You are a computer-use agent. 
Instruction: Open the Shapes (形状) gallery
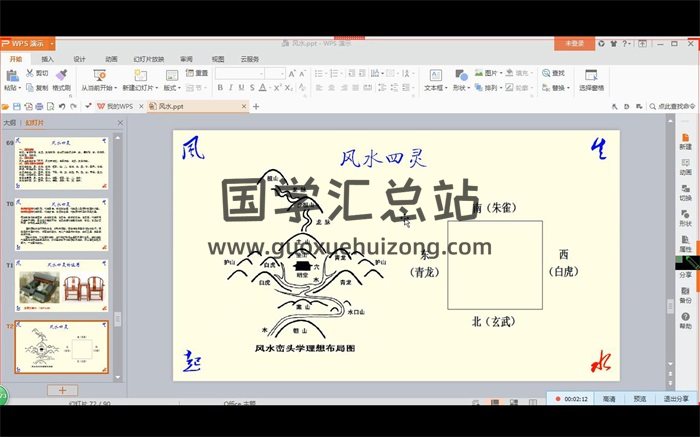click(x=460, y=79)
